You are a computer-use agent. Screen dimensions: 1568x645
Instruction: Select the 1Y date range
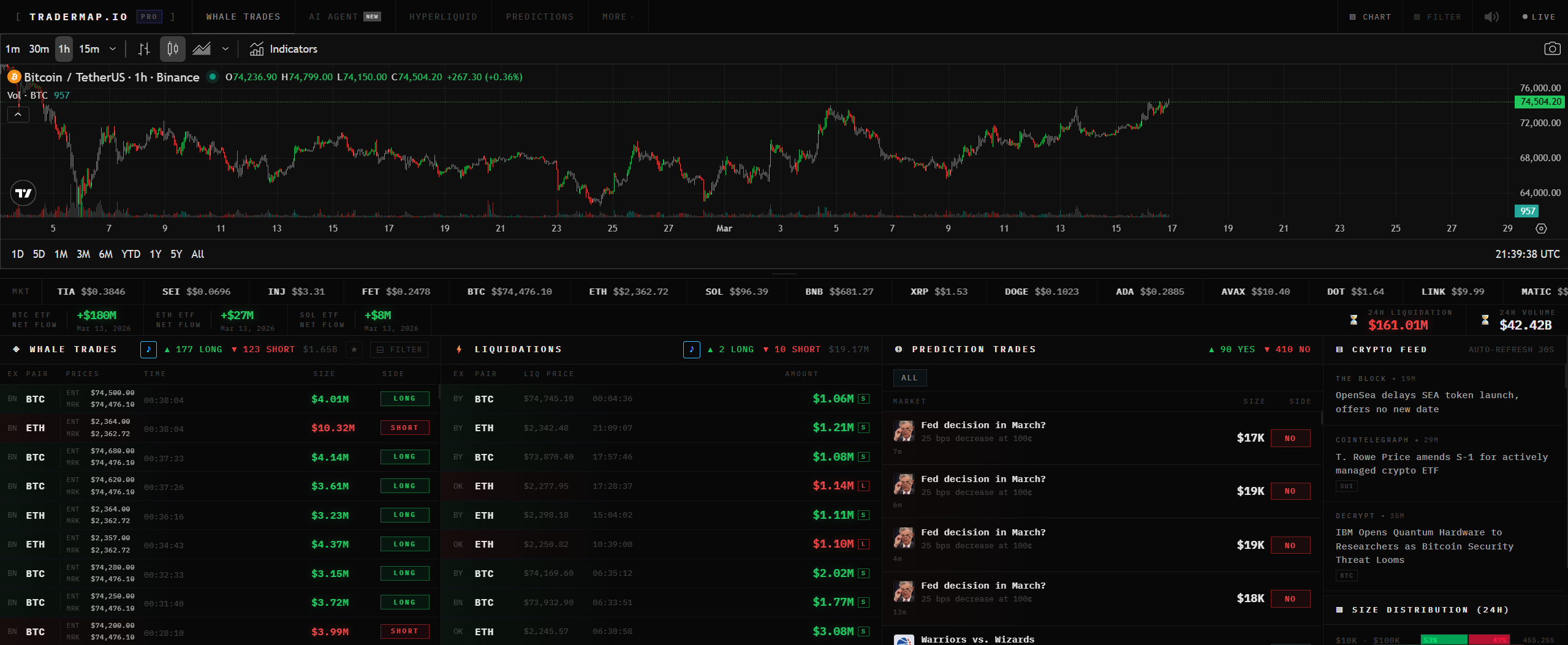(x=156, y=254)
